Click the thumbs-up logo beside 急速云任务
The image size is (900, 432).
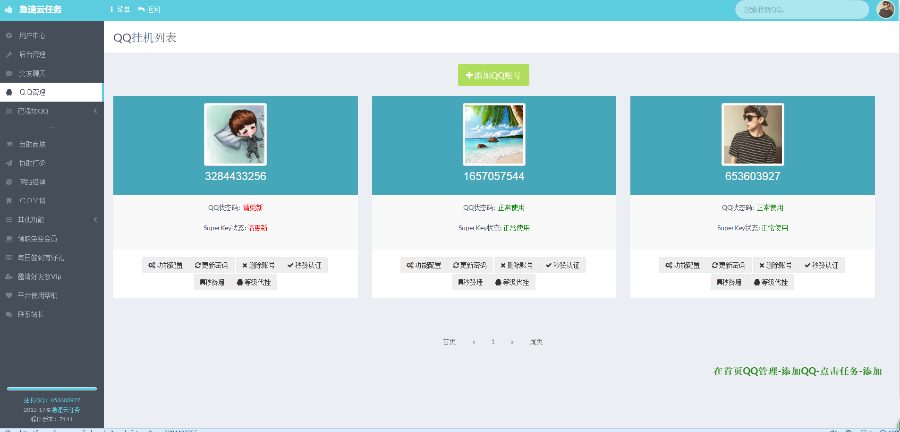[9, 10]
